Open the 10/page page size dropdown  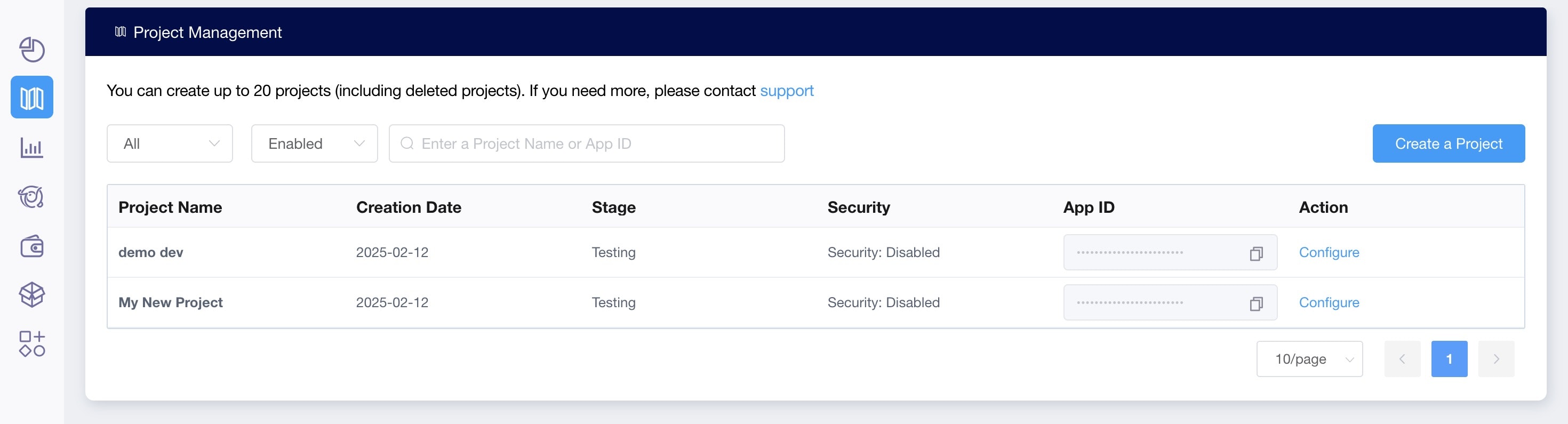pyautogui.click(x=1309, y=359)
